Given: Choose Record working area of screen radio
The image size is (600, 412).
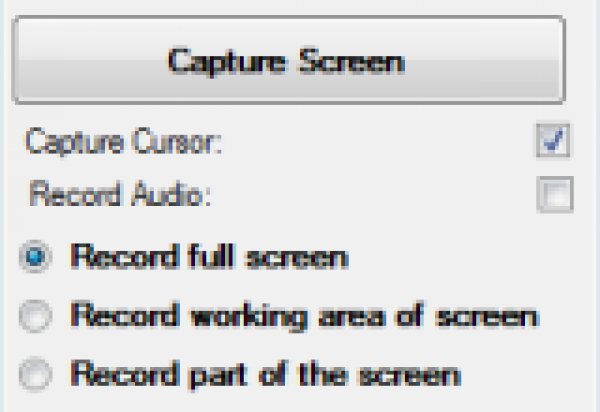Looking at the screenshot, I should 35,318.
